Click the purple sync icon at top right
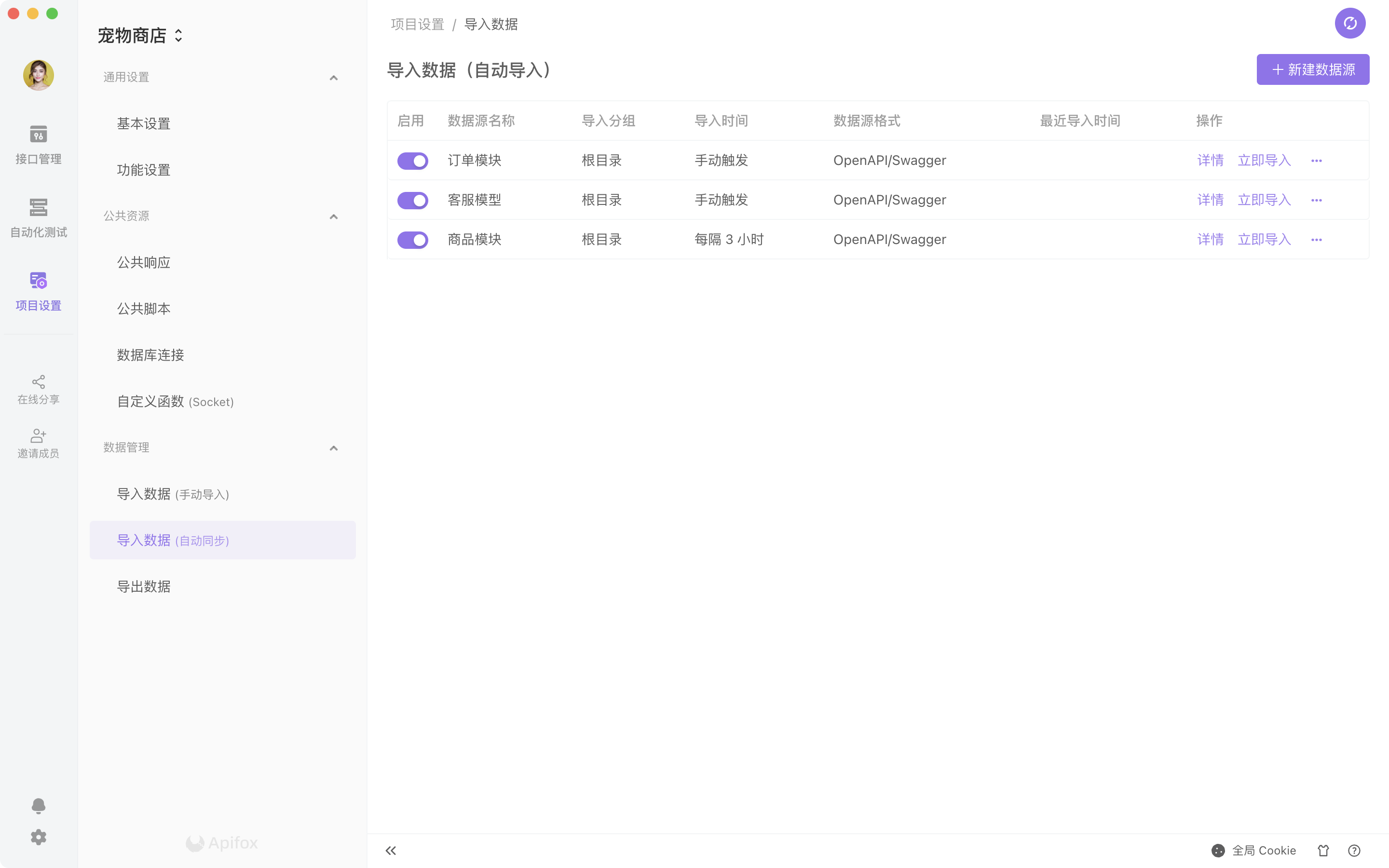The image size is (1389, 868). 1349,24
